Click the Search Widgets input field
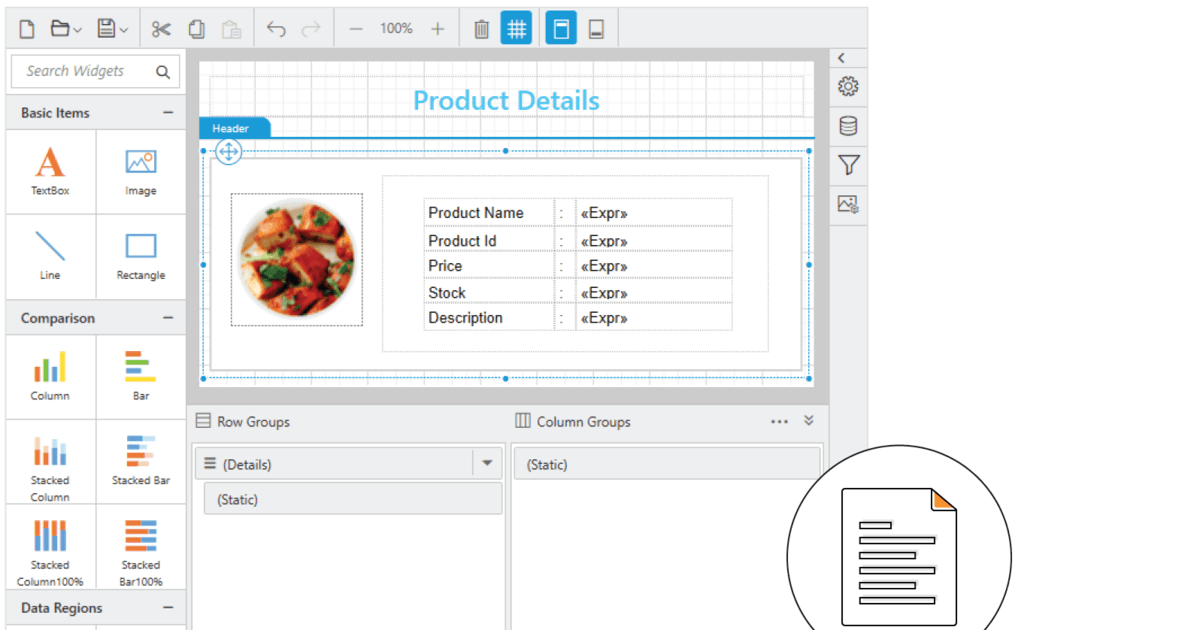1200x630 pixels. click(x=96, y=71)
